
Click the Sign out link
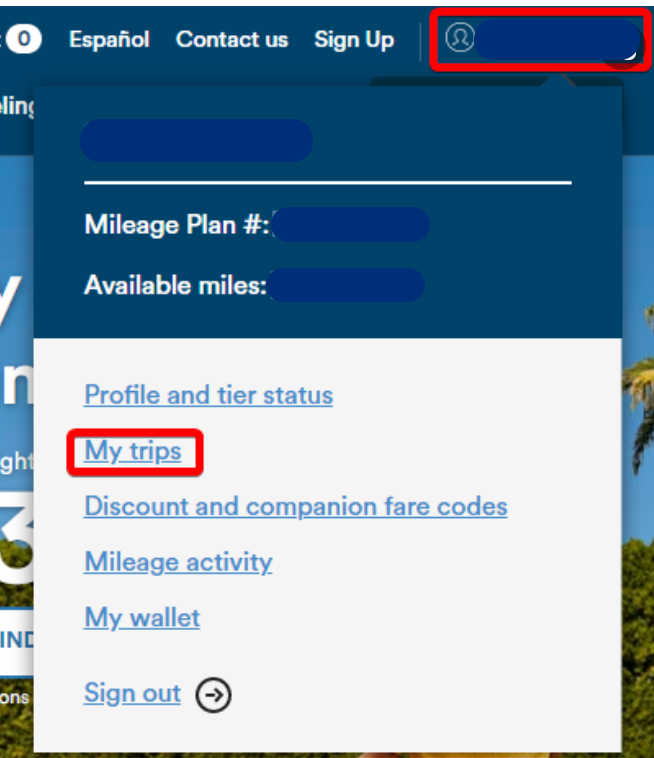(x=132, y=693)
